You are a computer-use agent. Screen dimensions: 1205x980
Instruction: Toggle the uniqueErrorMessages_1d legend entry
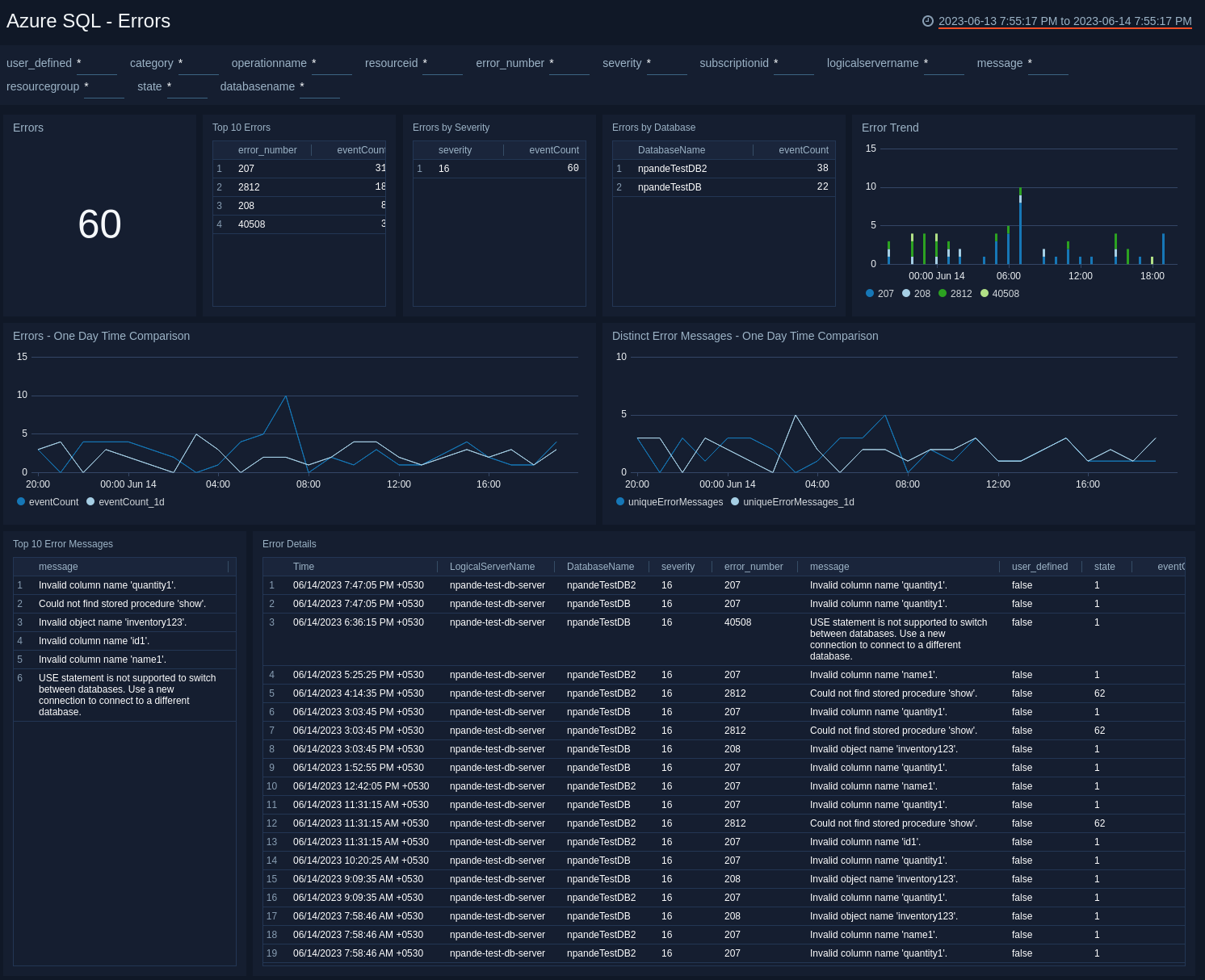point(792,502)
